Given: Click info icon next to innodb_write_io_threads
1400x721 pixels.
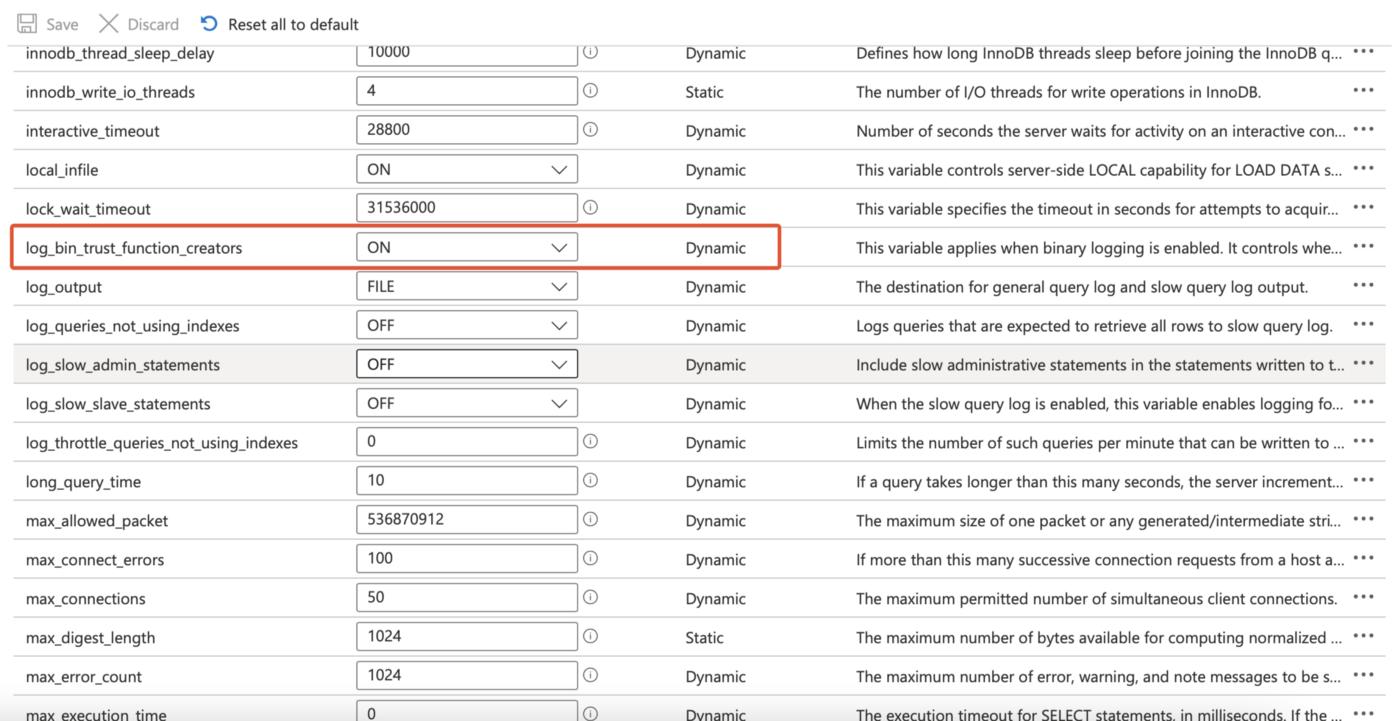Looking at the screenshot, I should pyautogui.click(x=590, y=91).
